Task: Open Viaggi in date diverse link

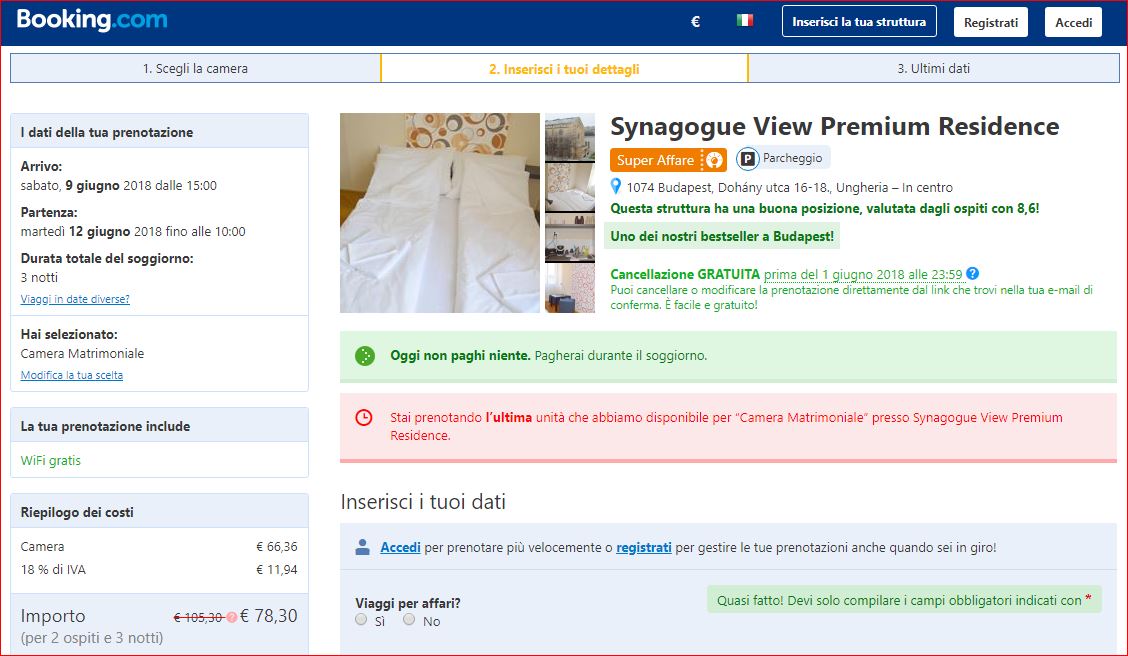Action: click(x=75, y=299)
